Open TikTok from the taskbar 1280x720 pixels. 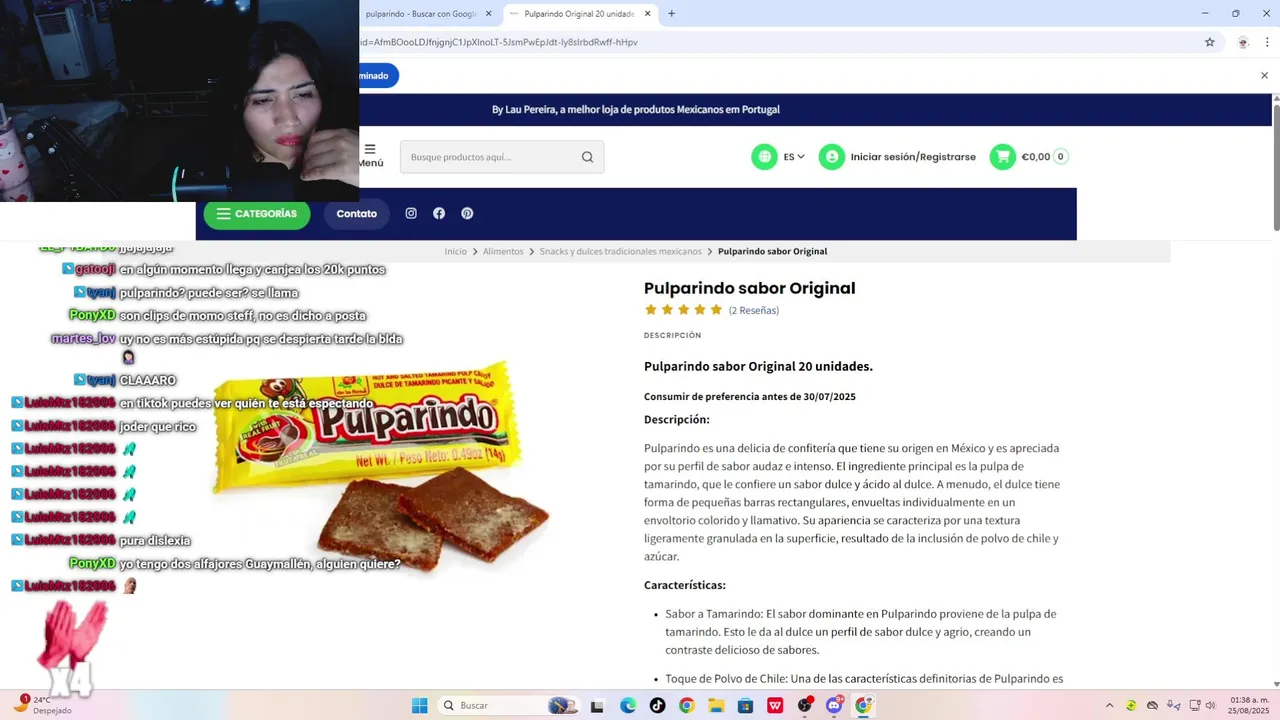click(x=657, y=705)
